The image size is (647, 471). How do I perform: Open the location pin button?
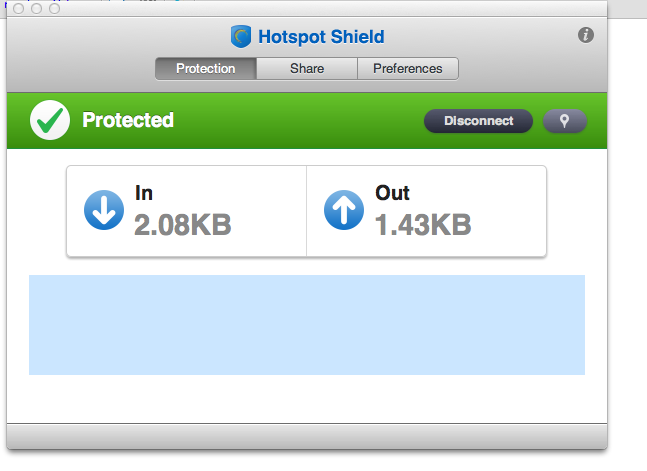coord(564,121)
